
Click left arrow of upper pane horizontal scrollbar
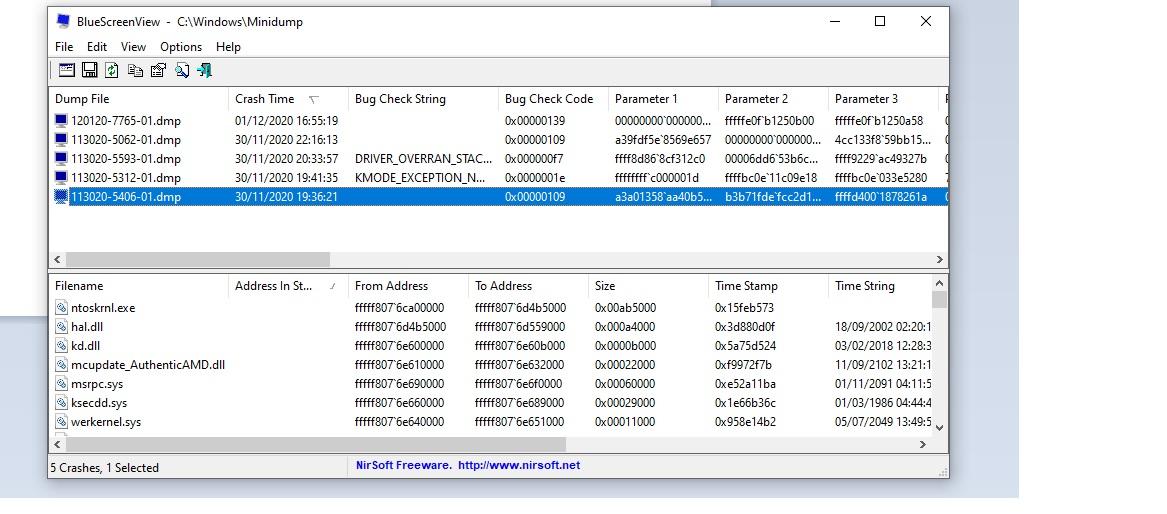[x=57, y=260]
